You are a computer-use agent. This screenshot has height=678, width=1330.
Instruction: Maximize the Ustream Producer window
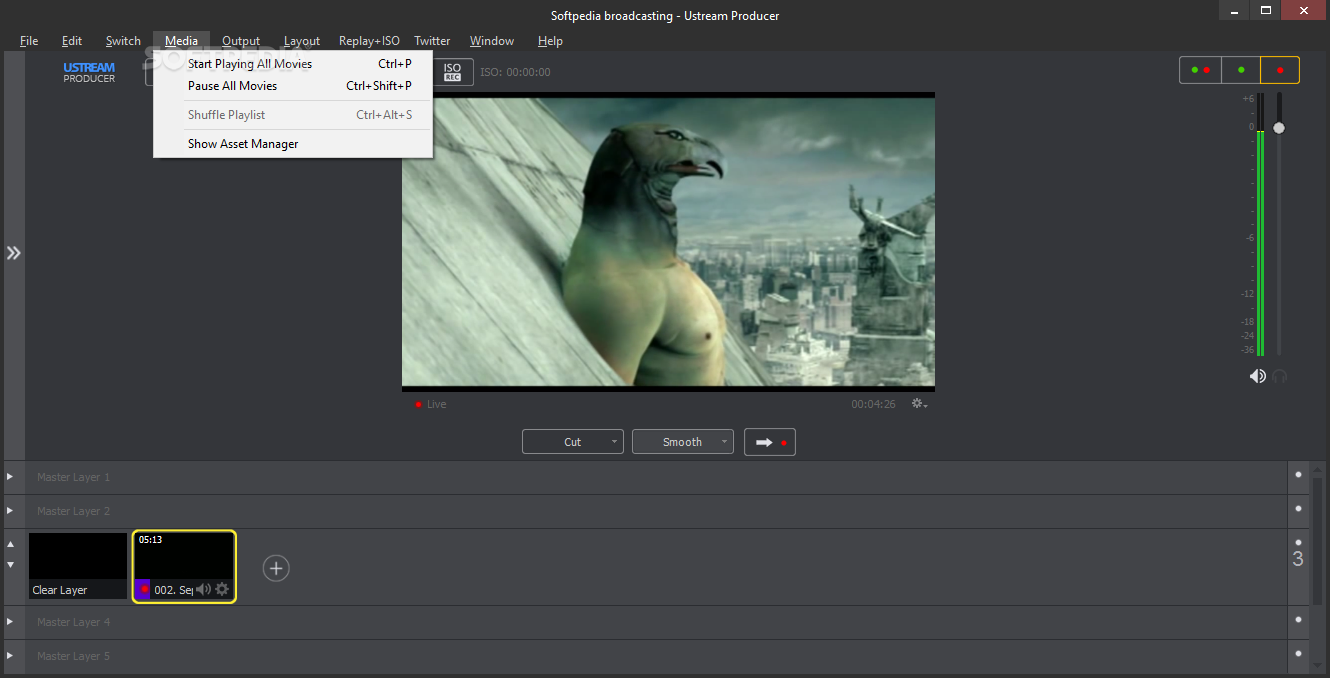click(x=1266, y=10)
